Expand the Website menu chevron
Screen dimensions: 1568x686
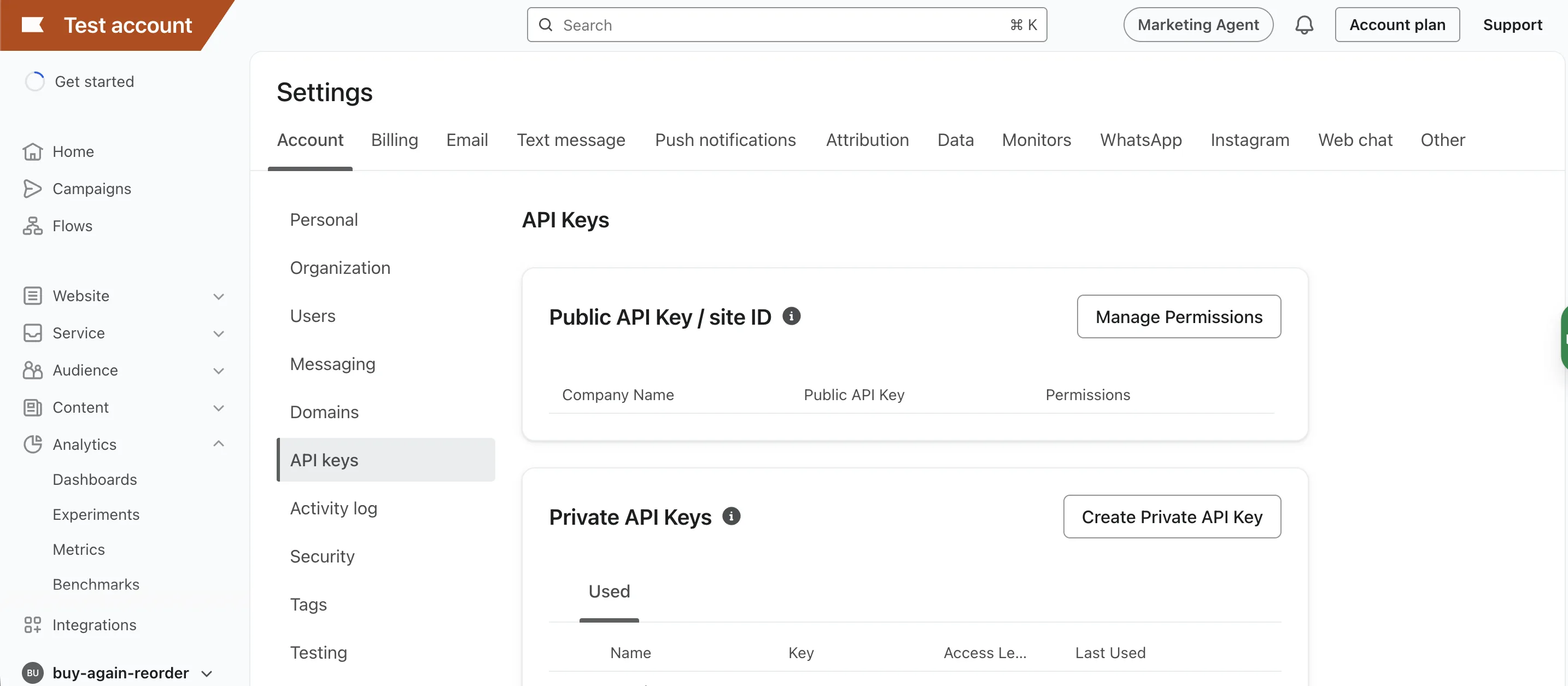coord(219,296)
